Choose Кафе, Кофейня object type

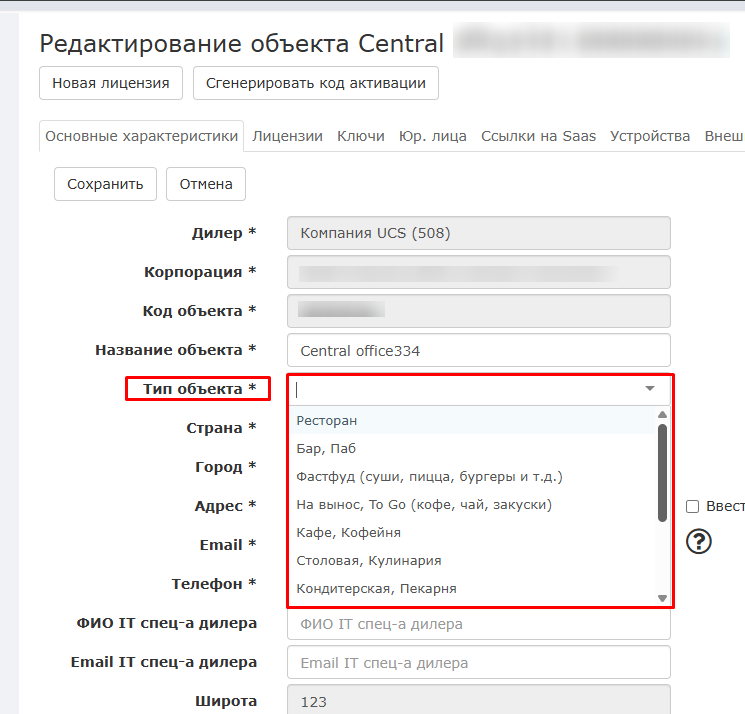pyautogui.click(x=349, y=533)
